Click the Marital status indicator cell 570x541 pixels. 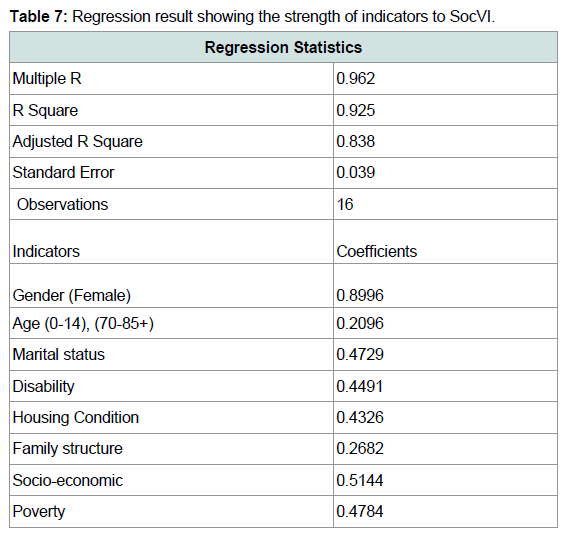tap(171, 354)
